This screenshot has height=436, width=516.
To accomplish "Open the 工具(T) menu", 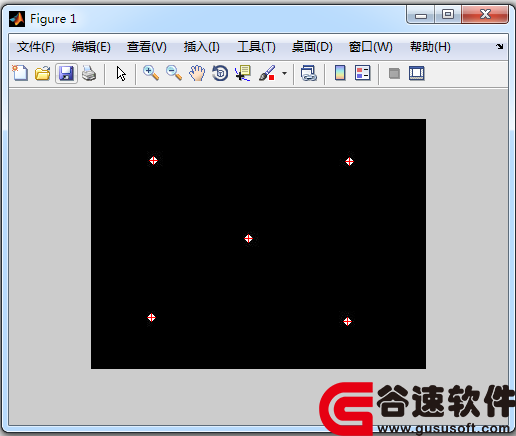I will pos(256,47).
